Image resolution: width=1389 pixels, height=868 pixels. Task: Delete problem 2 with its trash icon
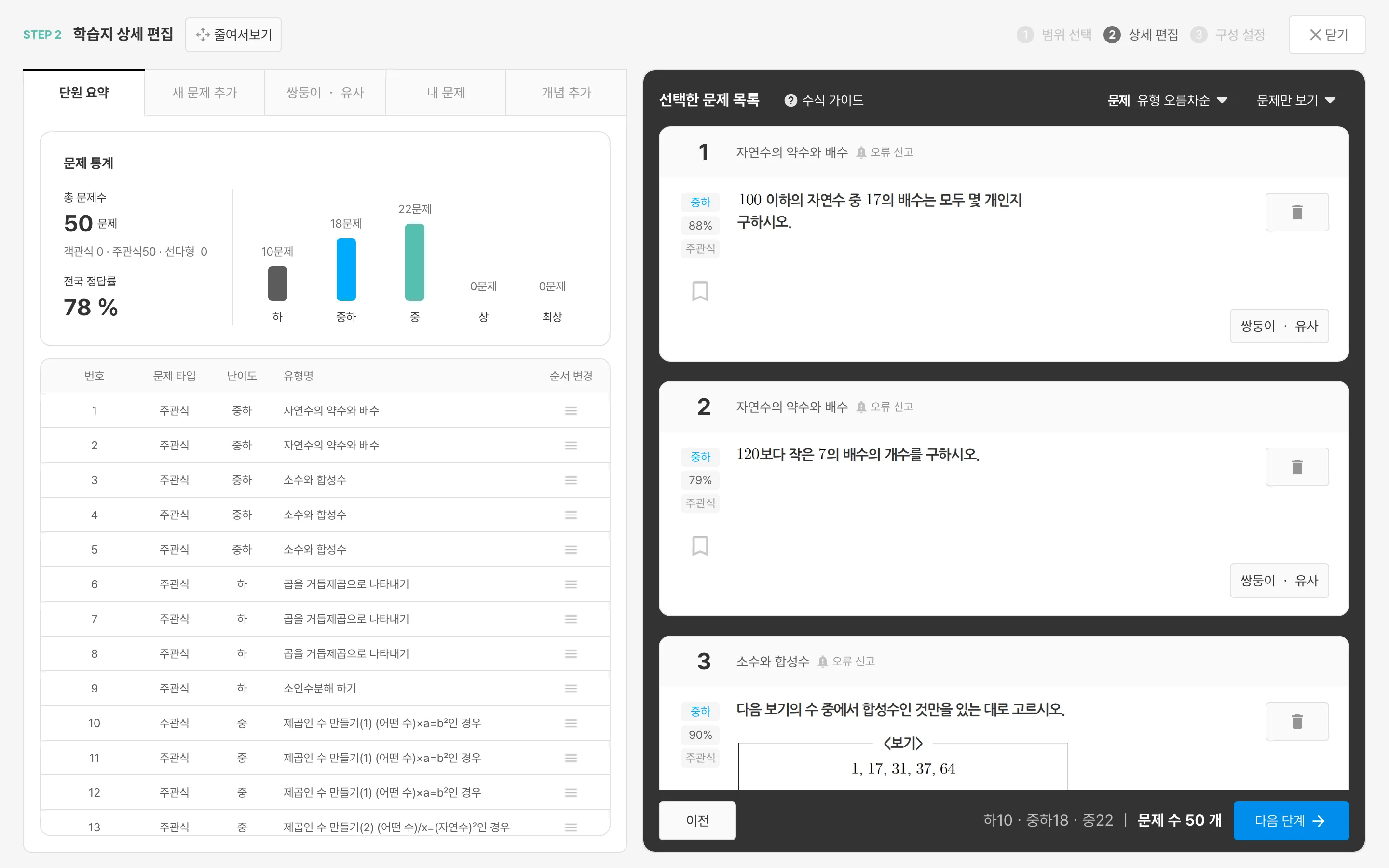point(1296,467)
